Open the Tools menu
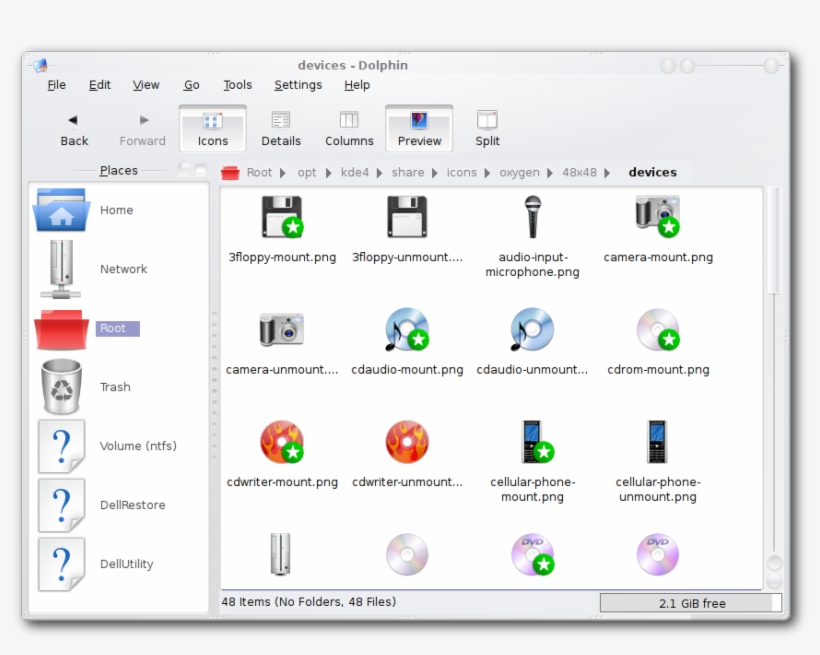Viewport: 820px width, 655px height. pos(237,85)
